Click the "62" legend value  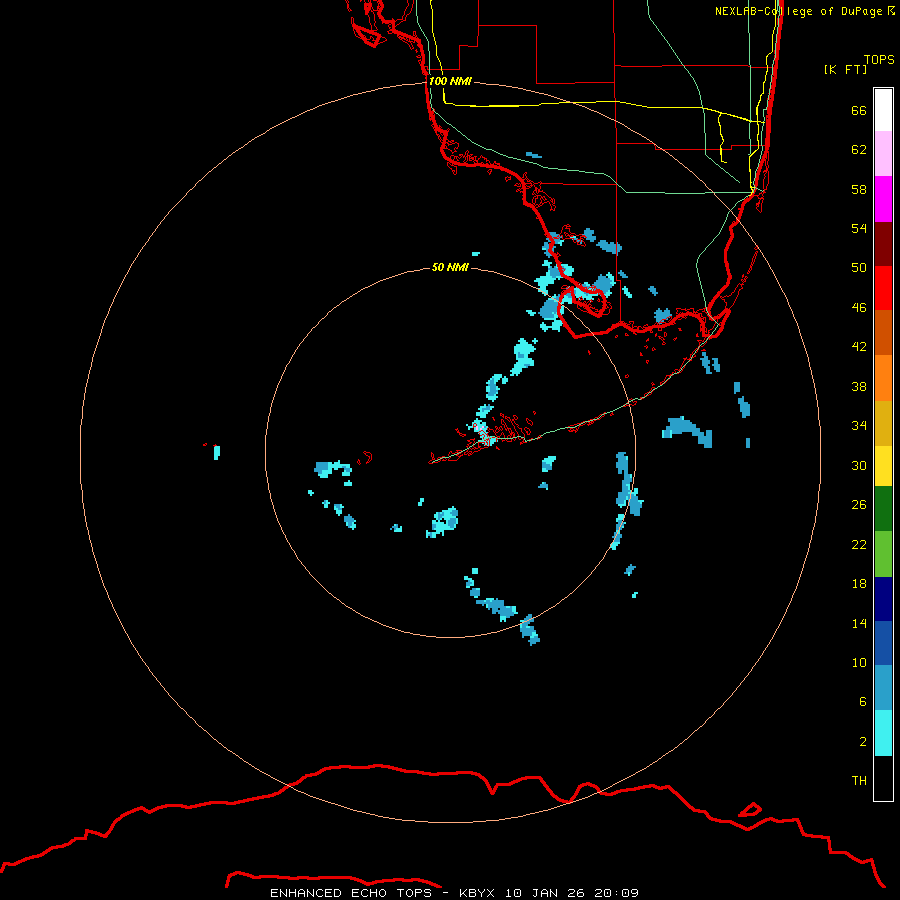point(859,149)
